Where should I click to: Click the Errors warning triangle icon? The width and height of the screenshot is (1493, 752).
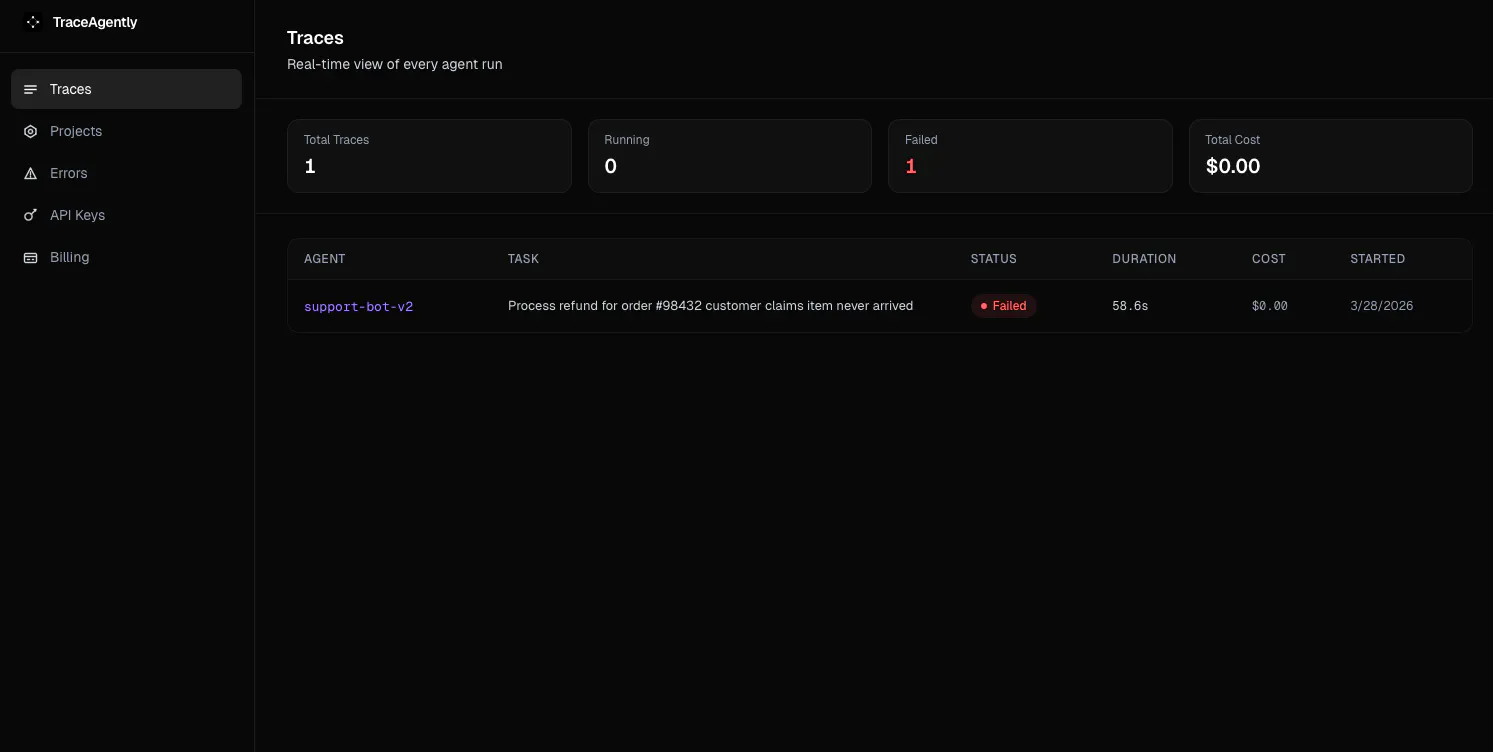(x=30, y=173)
